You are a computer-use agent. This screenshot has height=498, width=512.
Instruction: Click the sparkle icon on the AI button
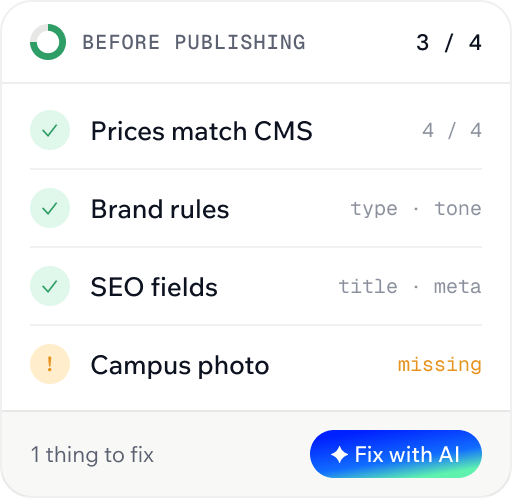pyautogui.click(x=339, y=455)
